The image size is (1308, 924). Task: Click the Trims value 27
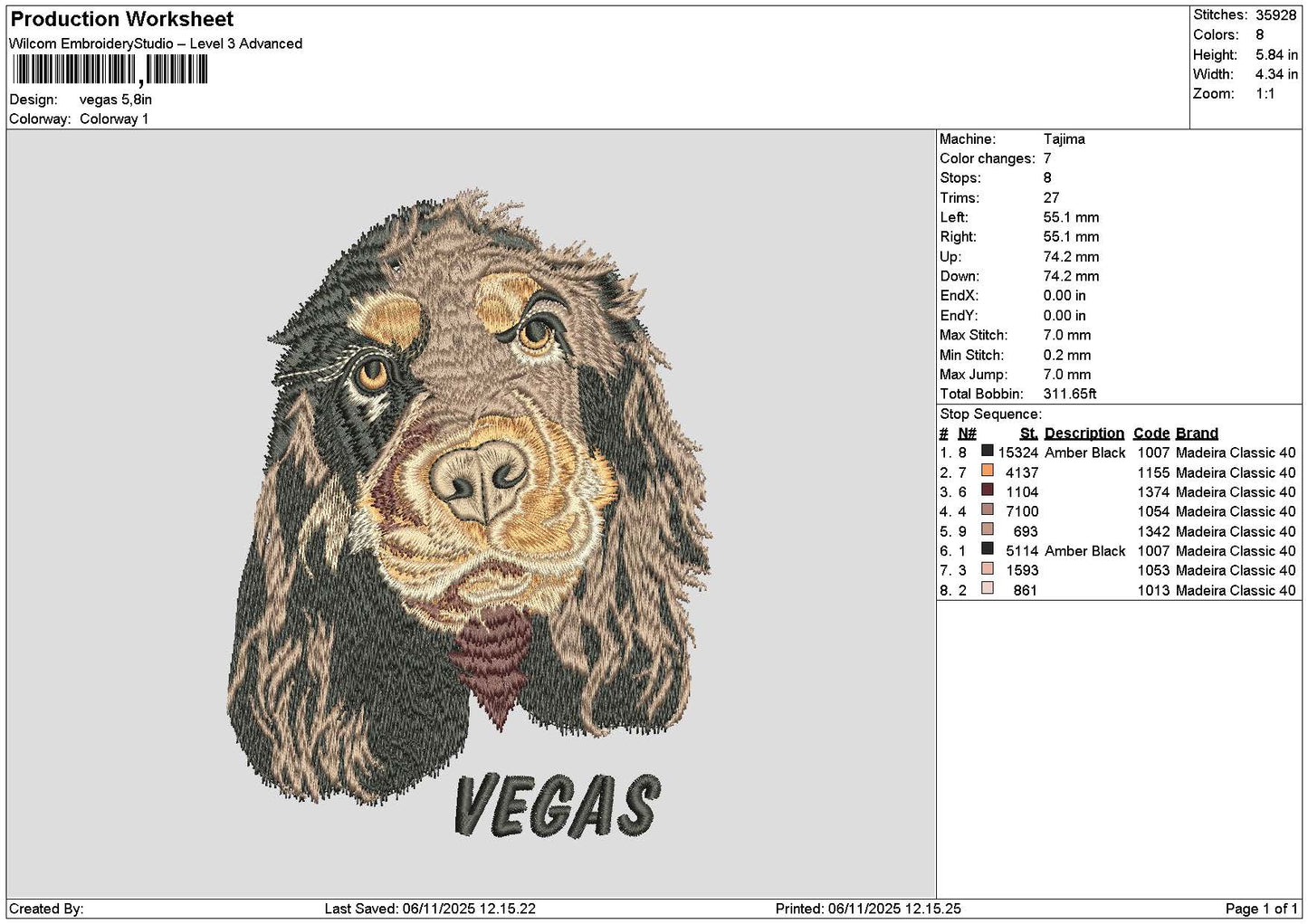click(1052, 198)
